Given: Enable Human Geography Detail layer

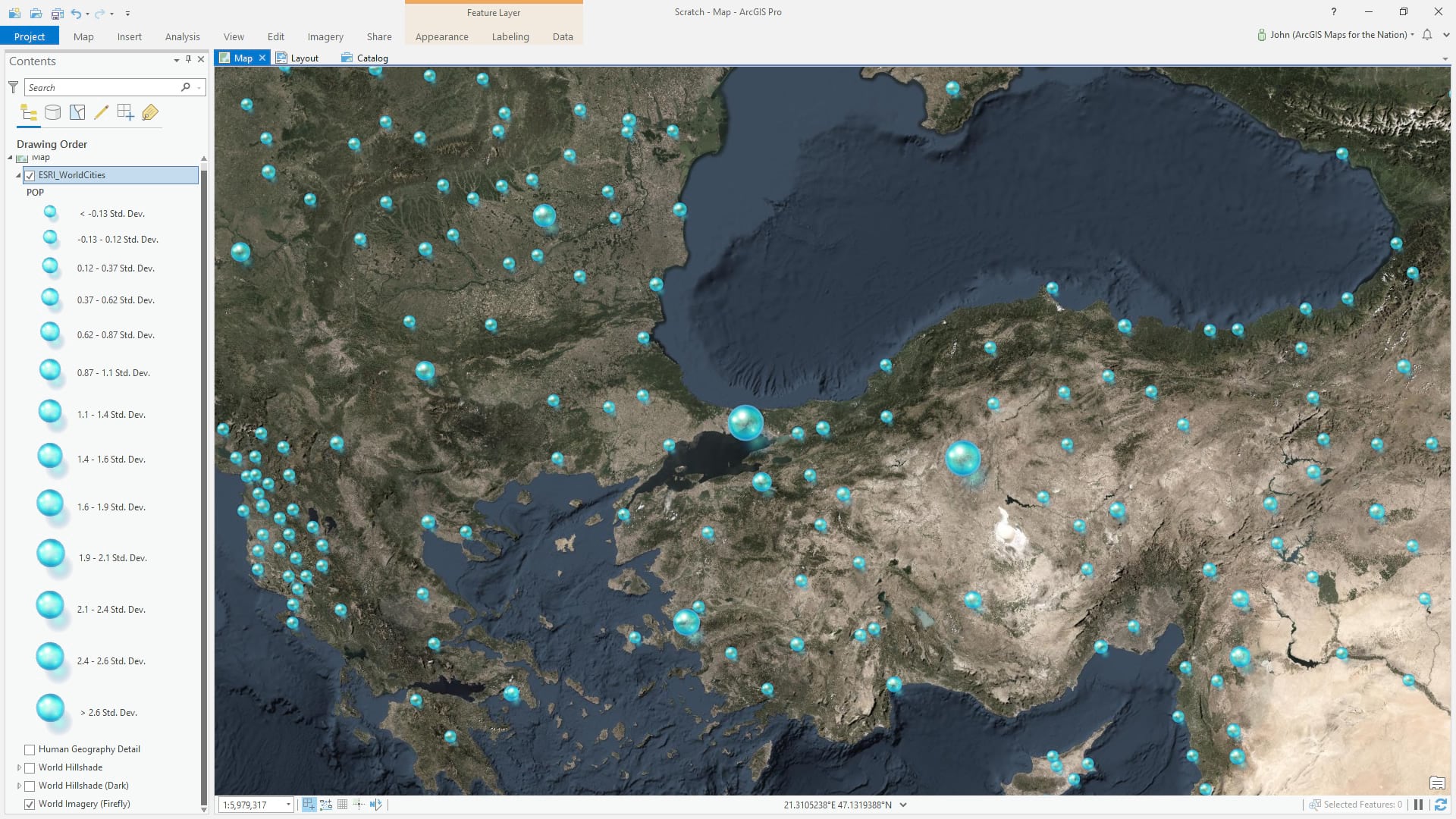Looking at the screenshot, I should (30, 749).
